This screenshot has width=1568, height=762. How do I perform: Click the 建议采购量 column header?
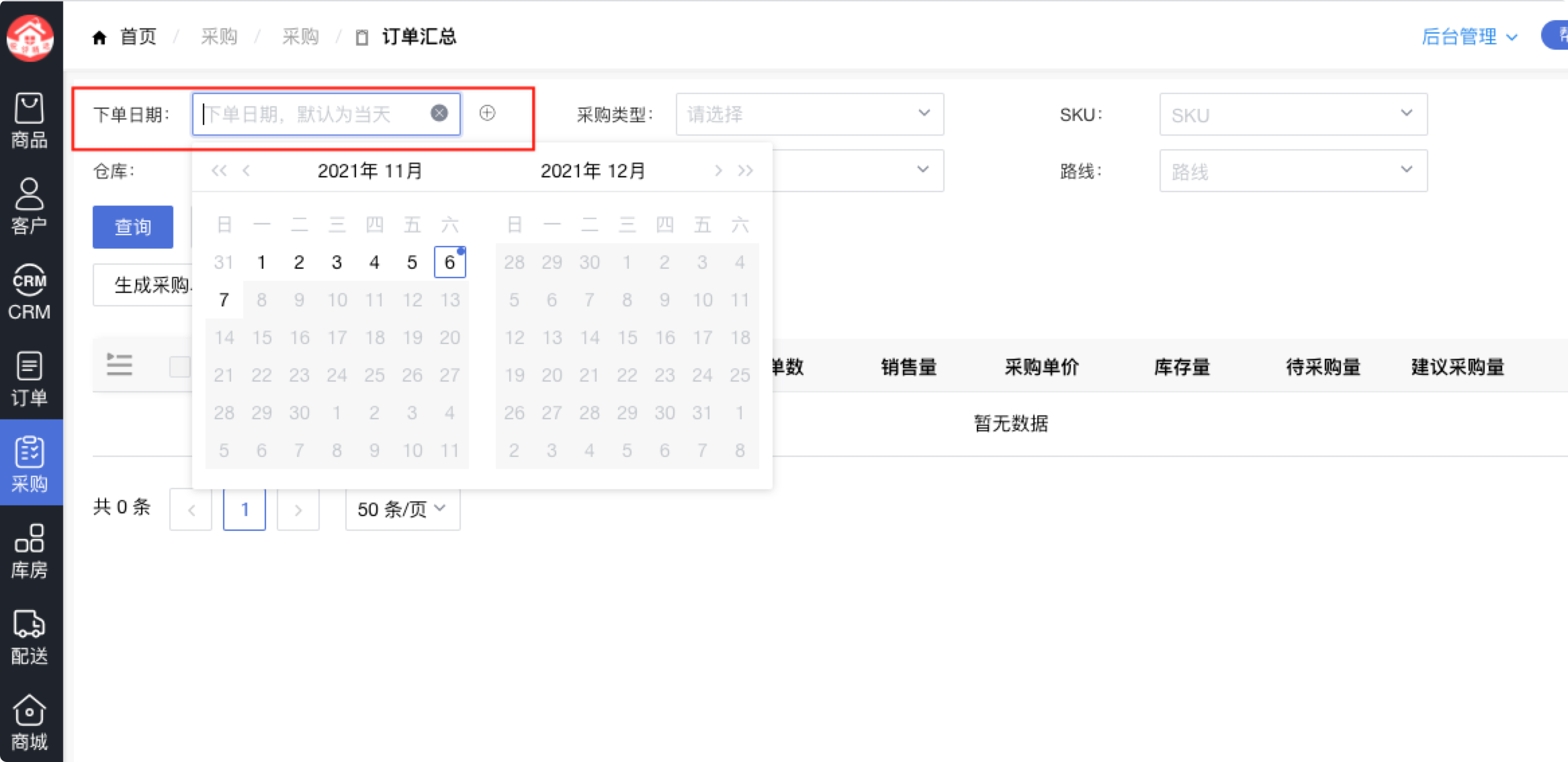pos(1457,367)
